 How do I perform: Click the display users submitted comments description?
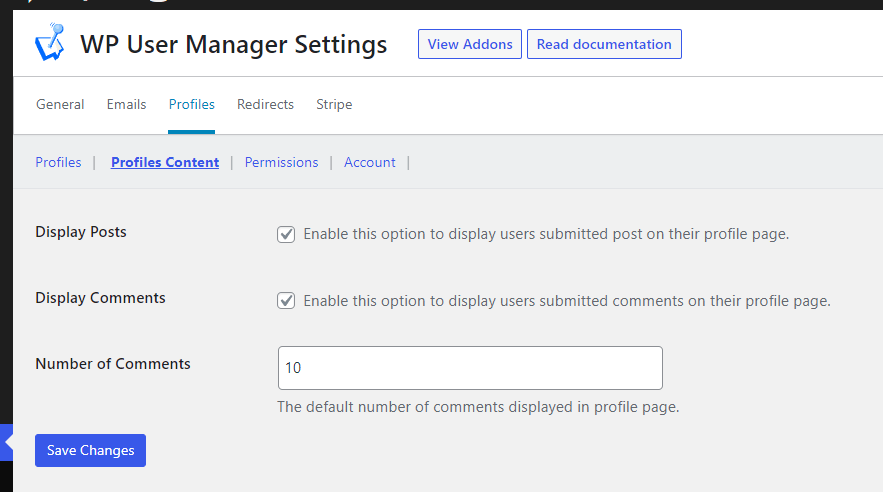(x=567, y=301)
